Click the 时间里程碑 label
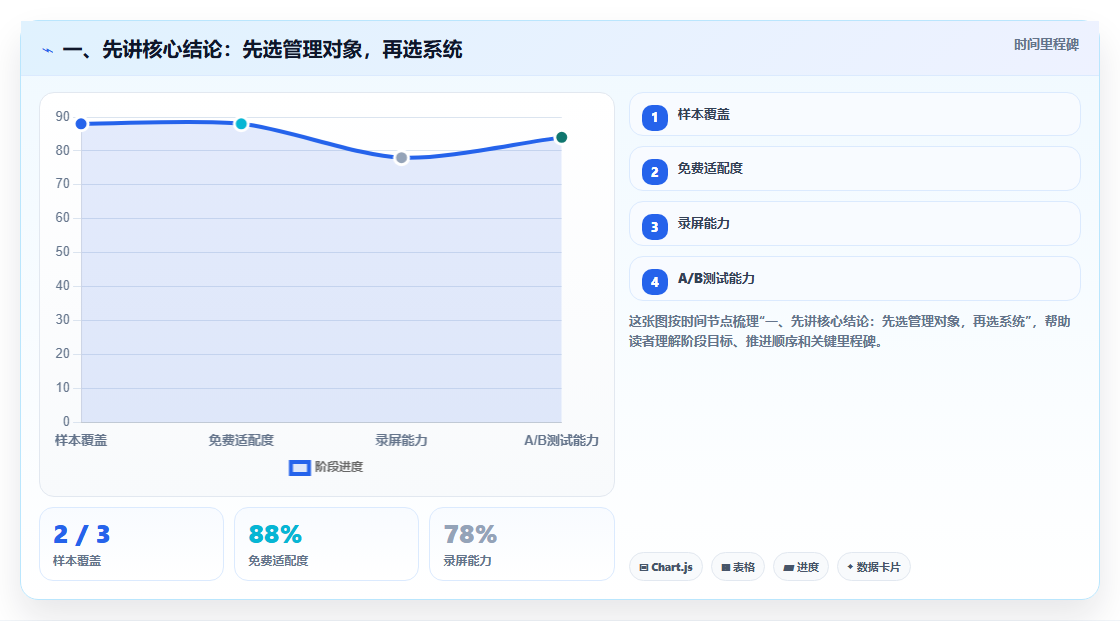The width and height of the screenshot is (1120, 621). coord(1046,44)
